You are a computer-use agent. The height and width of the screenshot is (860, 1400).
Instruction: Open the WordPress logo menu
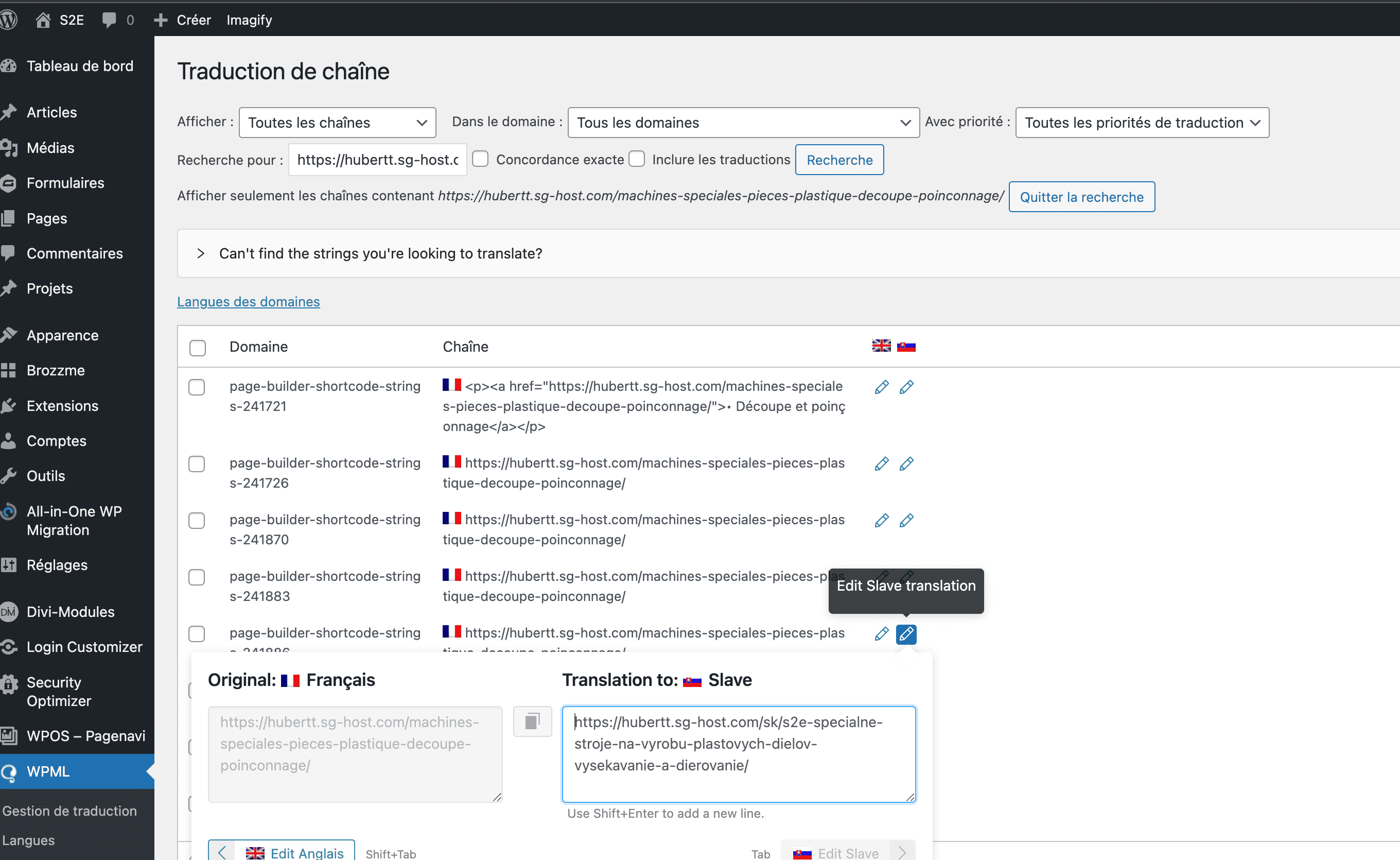[8, 20]
